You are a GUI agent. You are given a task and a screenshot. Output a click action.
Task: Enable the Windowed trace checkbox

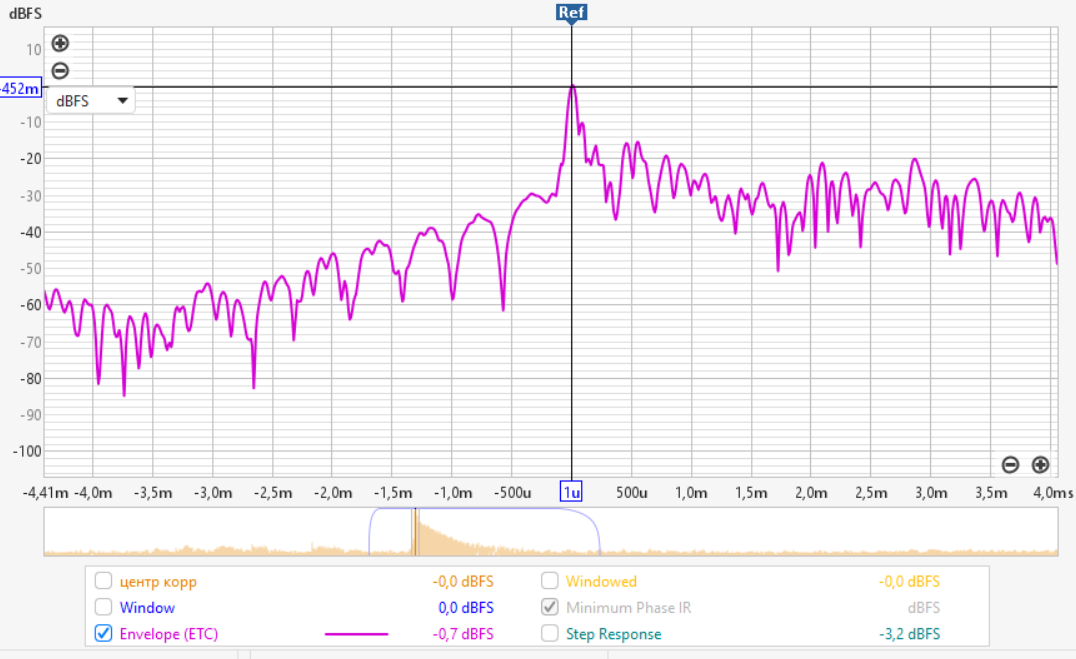point(550,581)
